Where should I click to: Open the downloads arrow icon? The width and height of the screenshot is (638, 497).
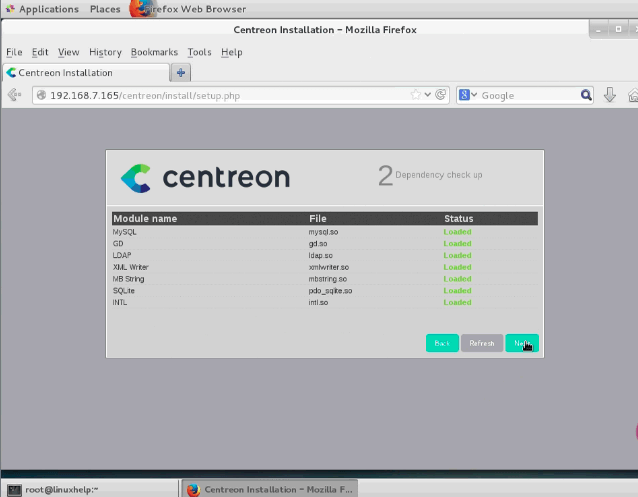pyautogui.click(x=610, y=95)
